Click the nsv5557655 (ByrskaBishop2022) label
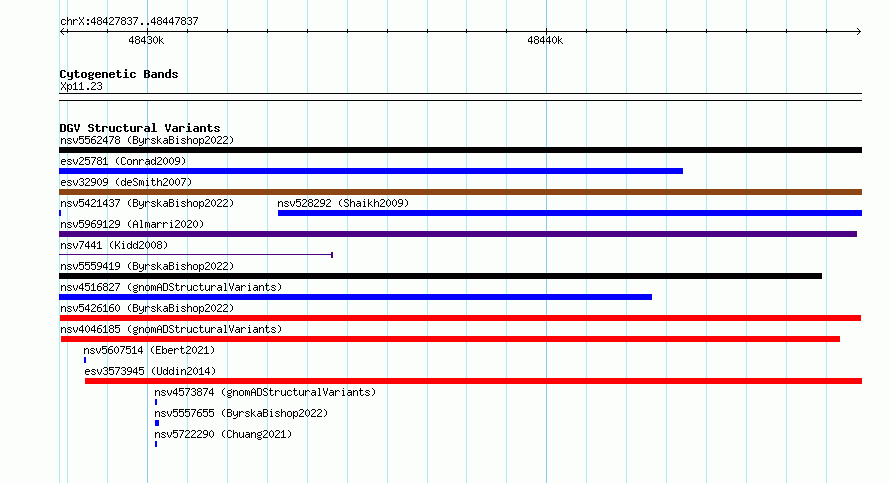The width and height of the screenshot is (890, 483). 241,413
